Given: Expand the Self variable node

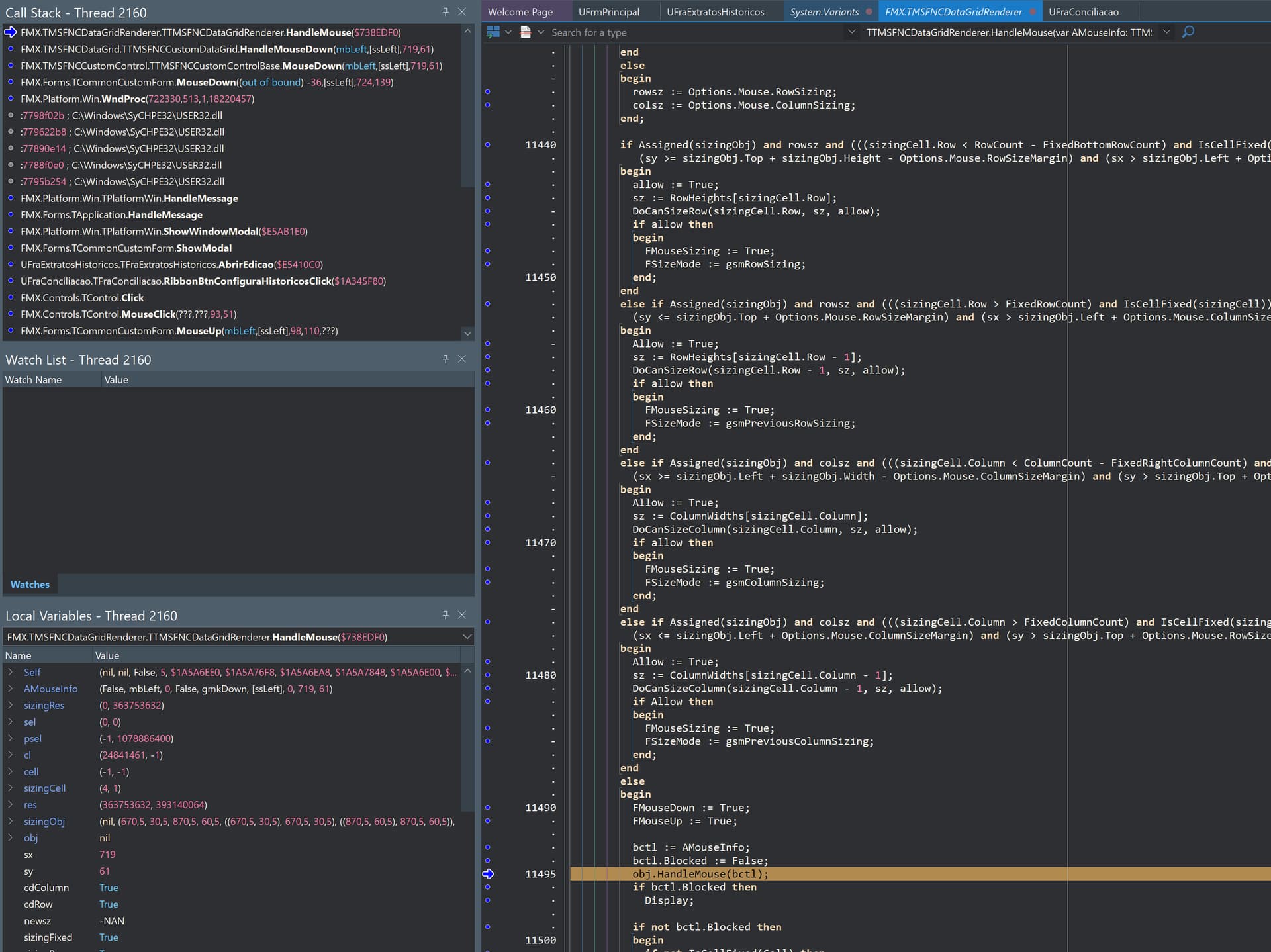Looking at the screenshot, I should click(x=11, y=672).
